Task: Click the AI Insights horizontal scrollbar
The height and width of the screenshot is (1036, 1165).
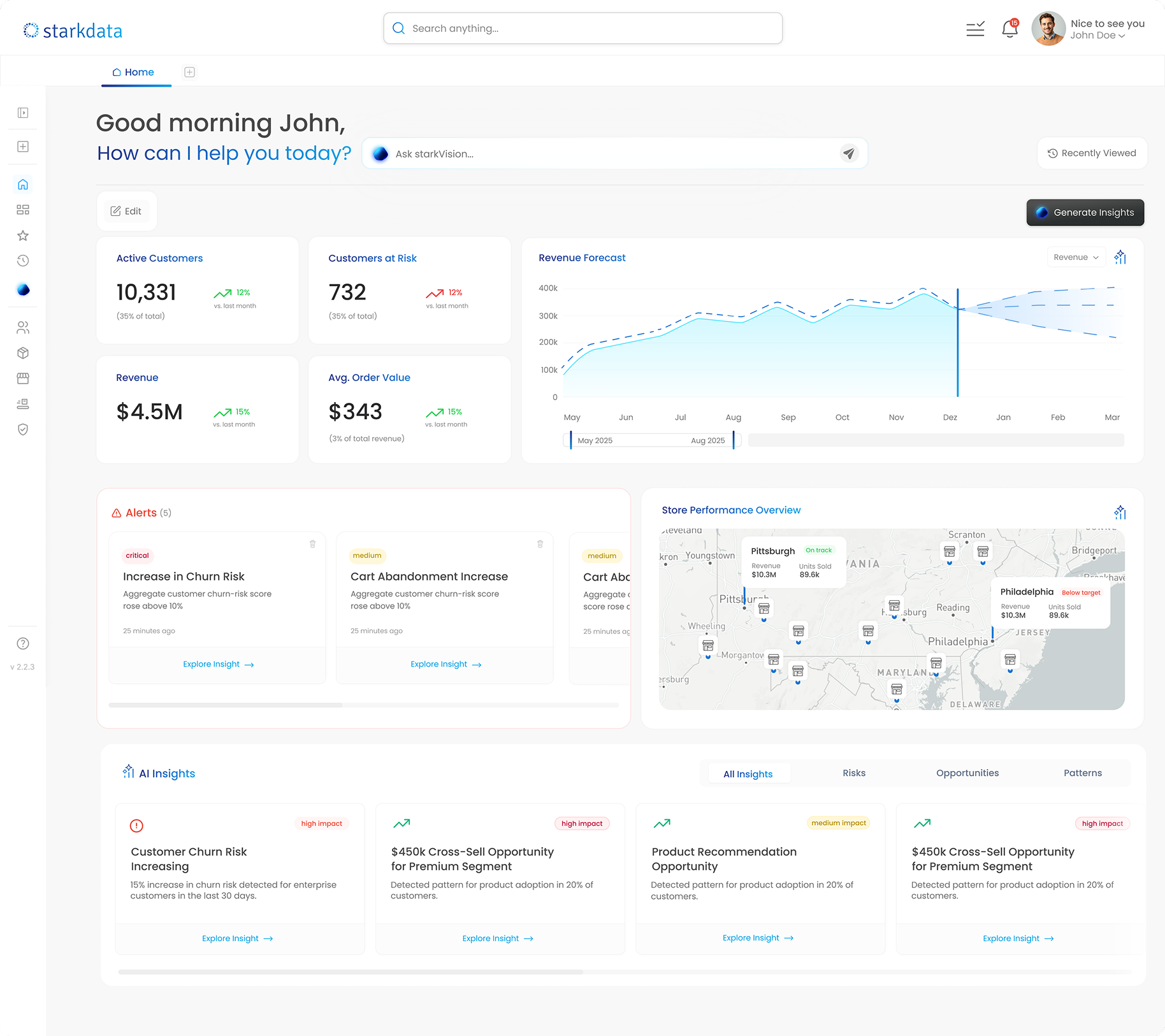Action: coord(351,972)
